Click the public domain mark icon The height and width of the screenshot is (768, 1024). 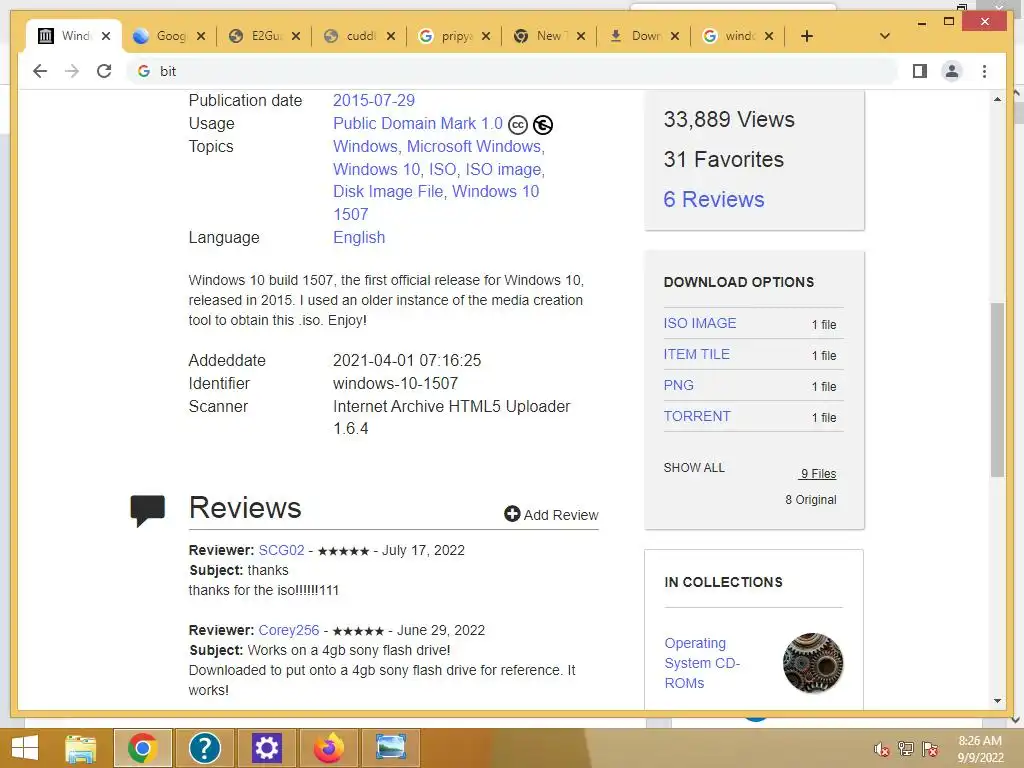tap(543, 124)
